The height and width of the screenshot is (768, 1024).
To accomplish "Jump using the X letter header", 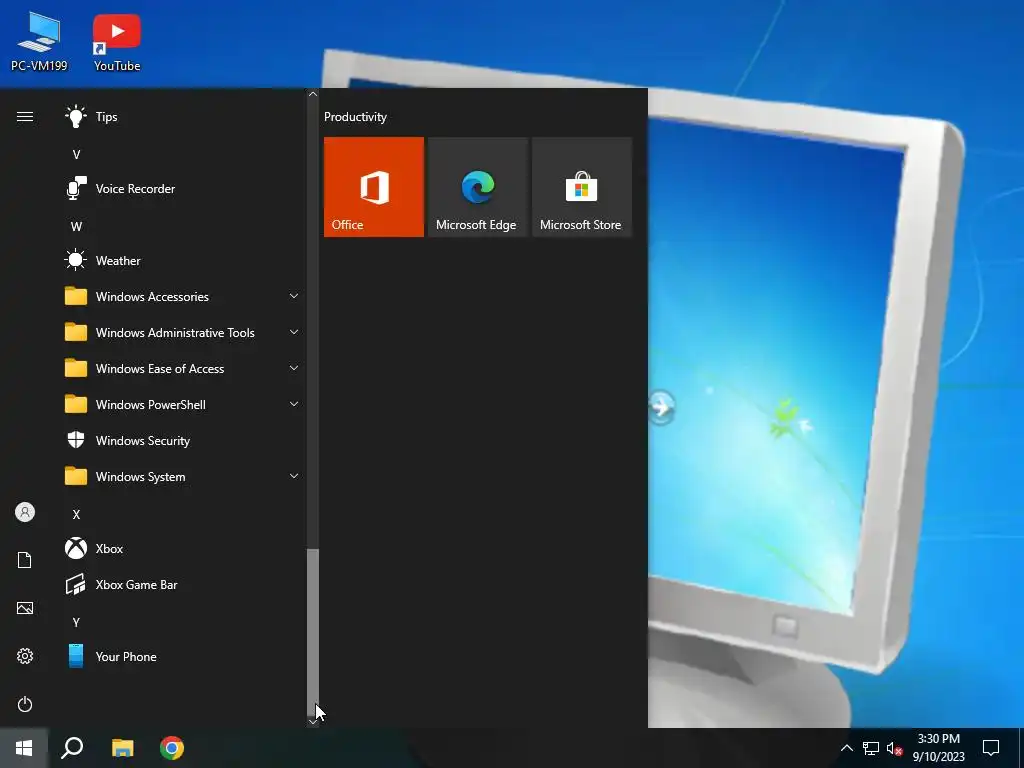I will (76, 515).
